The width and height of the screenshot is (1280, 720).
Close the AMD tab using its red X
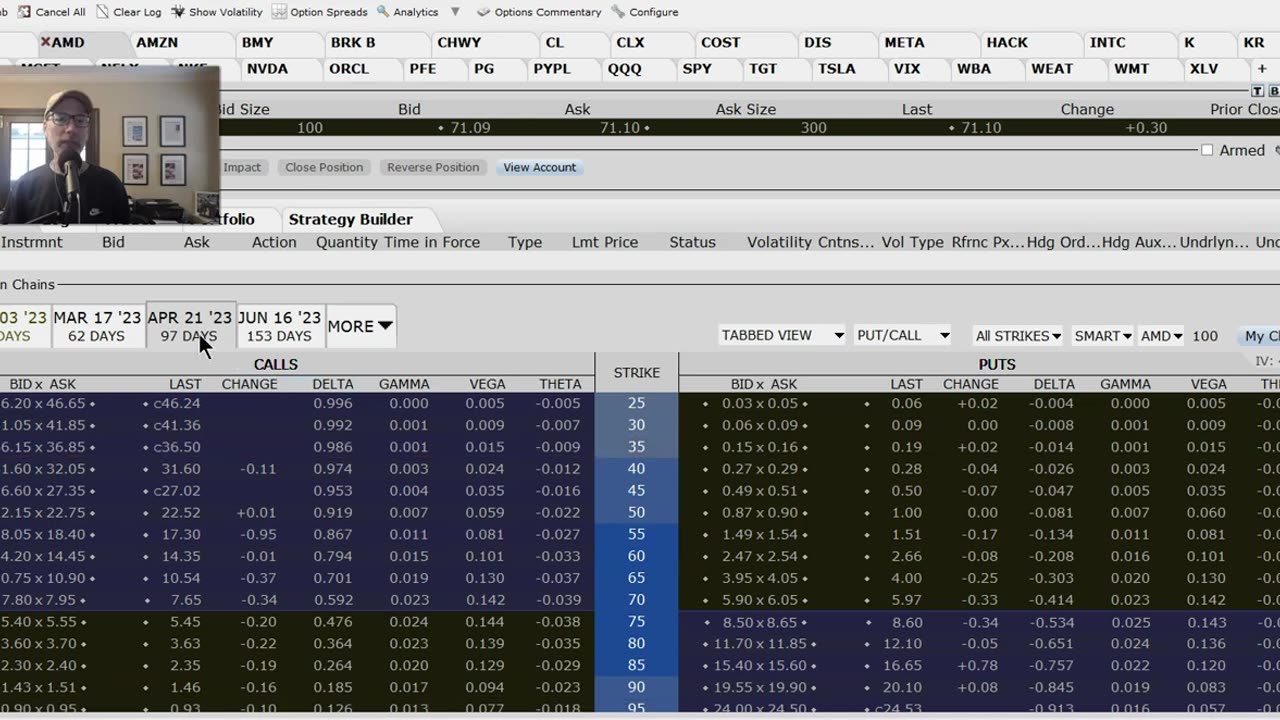45,43
